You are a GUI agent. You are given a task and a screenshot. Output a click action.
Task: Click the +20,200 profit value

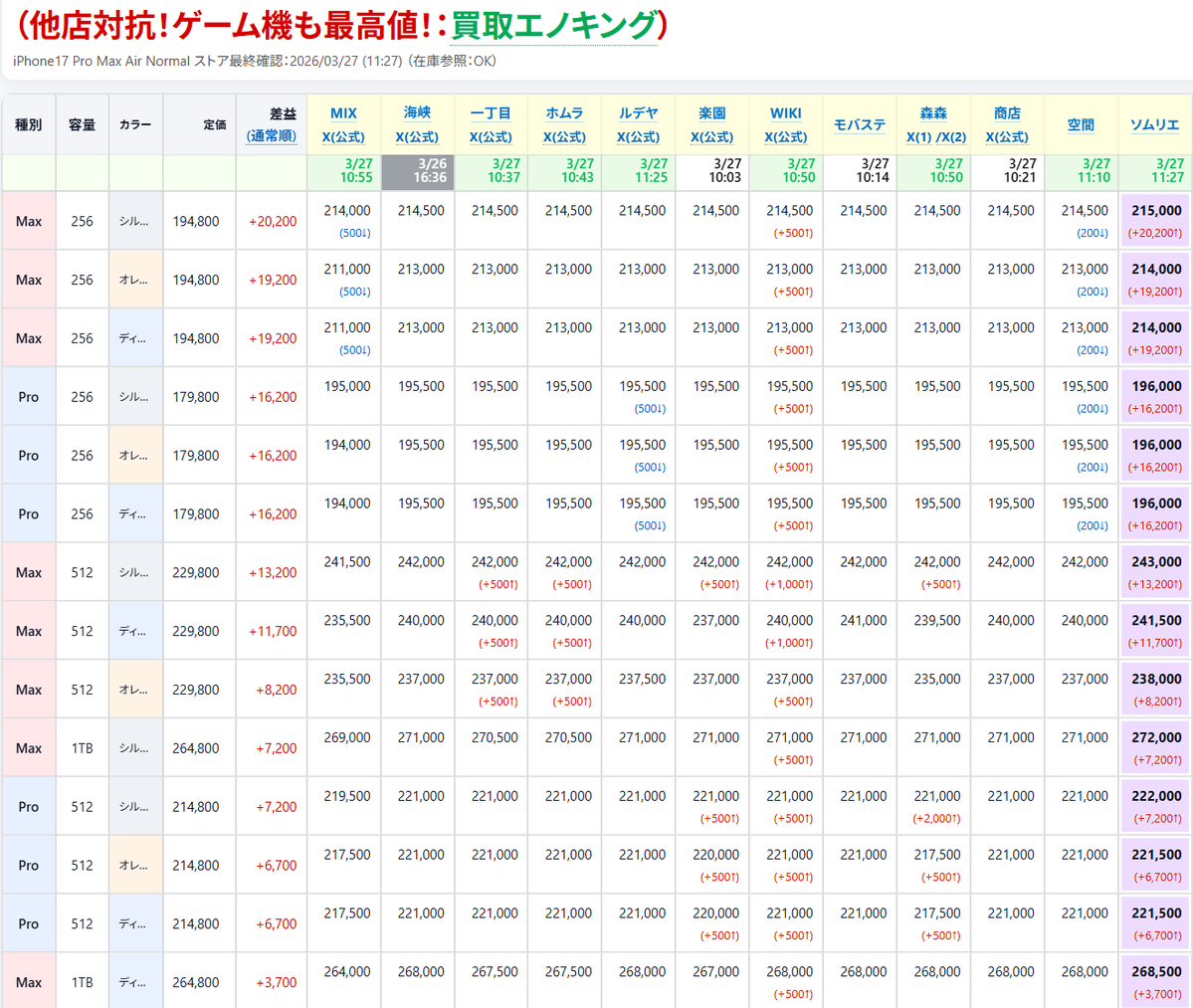tap(273, 221)
